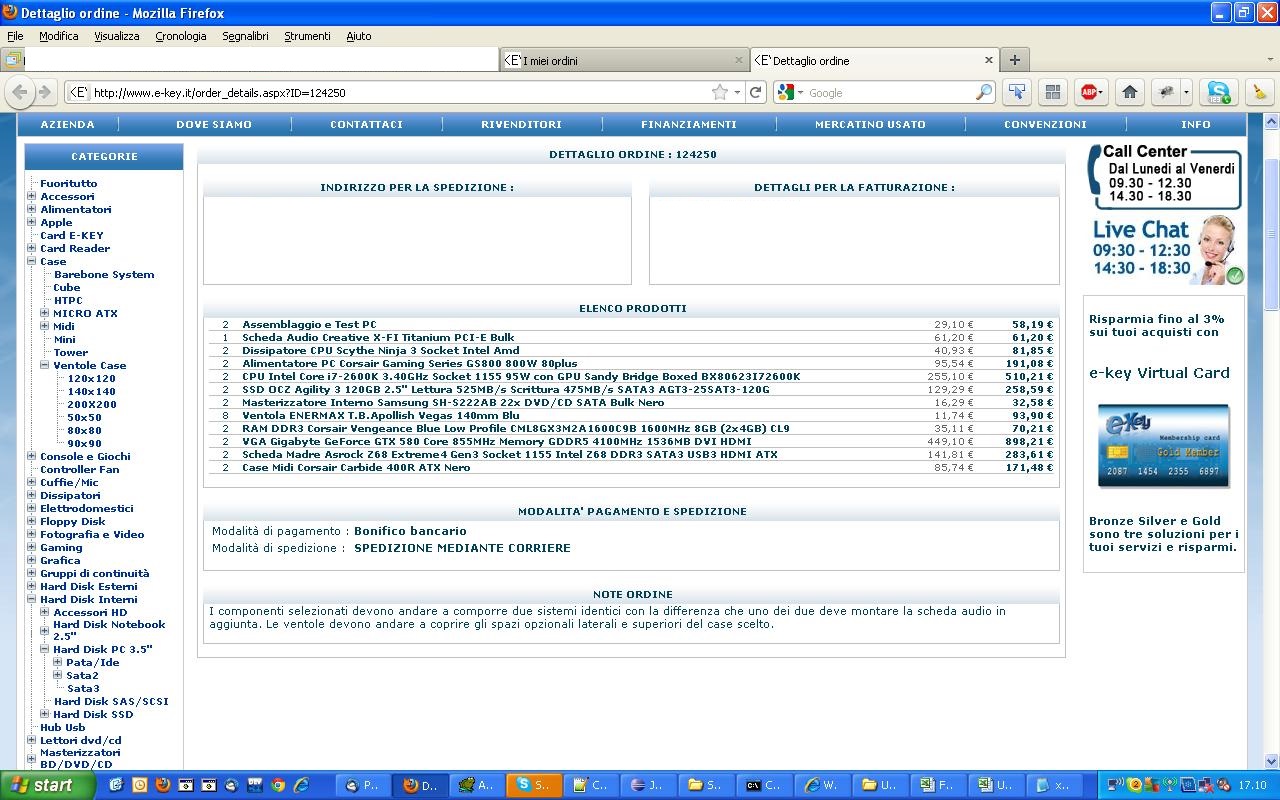Viewport: 1280px width, 800px height.
Task: Open the Segnalibri menu
Action: tap(245, 36)
